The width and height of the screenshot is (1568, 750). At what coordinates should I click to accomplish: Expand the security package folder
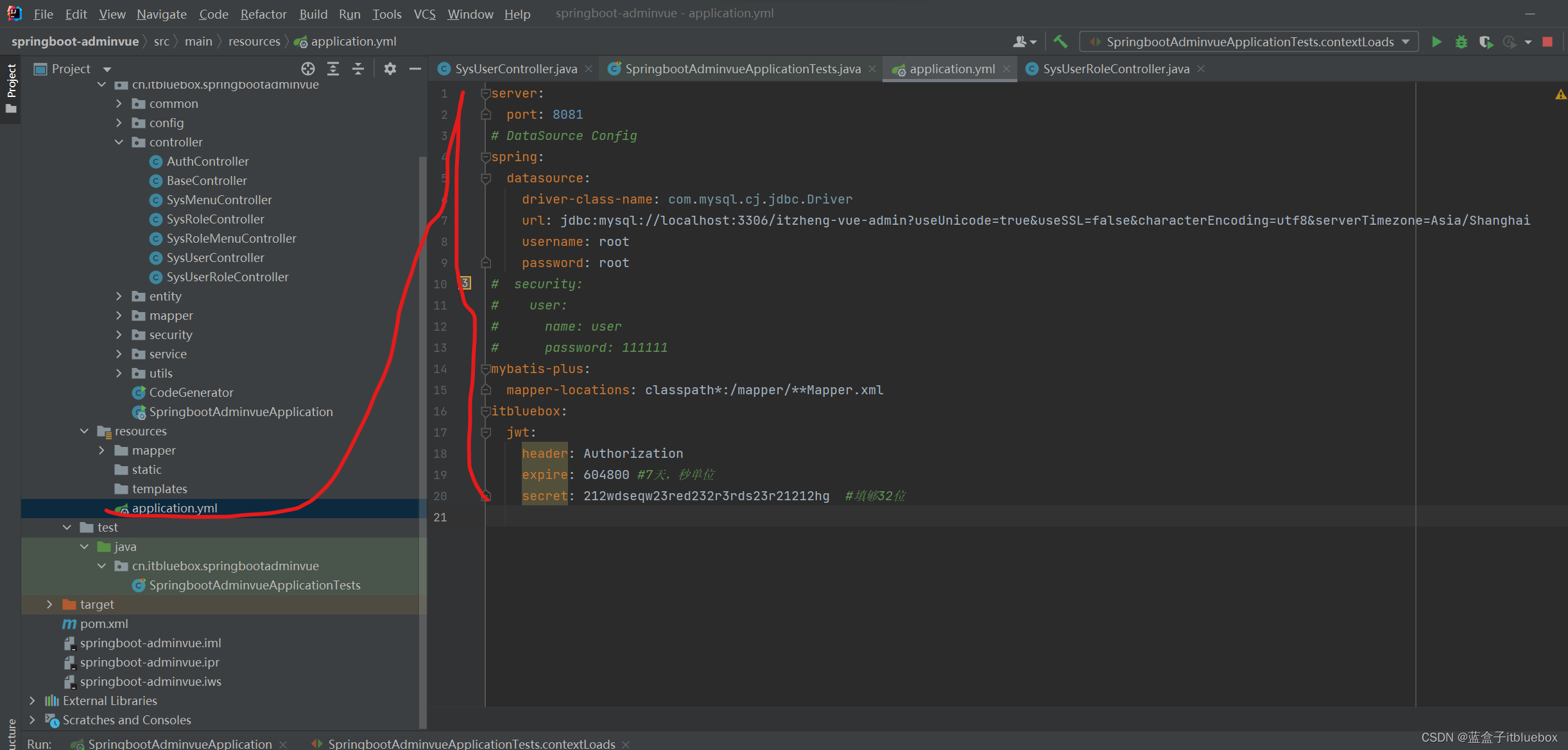coord(119,335)
